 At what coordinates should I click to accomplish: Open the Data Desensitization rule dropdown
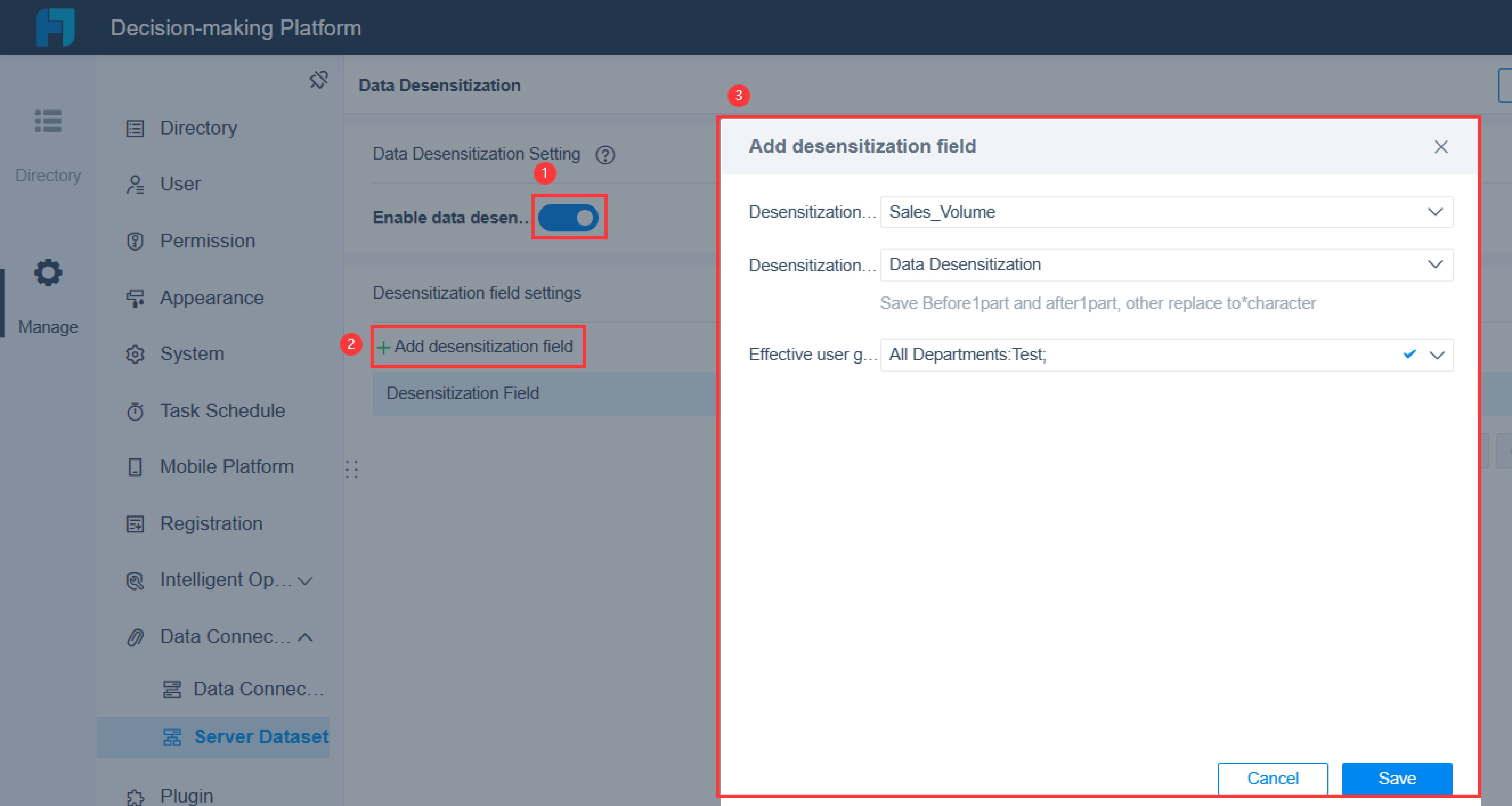pyautogui.click(x=1435, y=264)
